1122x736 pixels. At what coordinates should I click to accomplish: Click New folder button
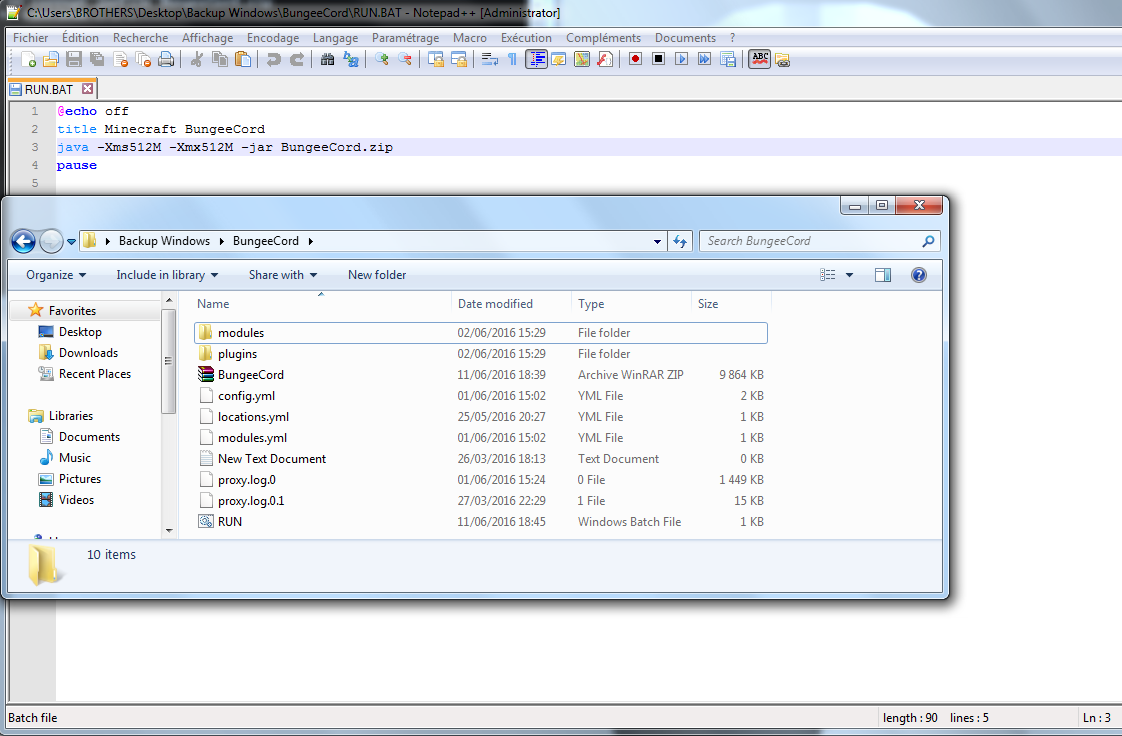pyautogui.click(x=377, y=275)
